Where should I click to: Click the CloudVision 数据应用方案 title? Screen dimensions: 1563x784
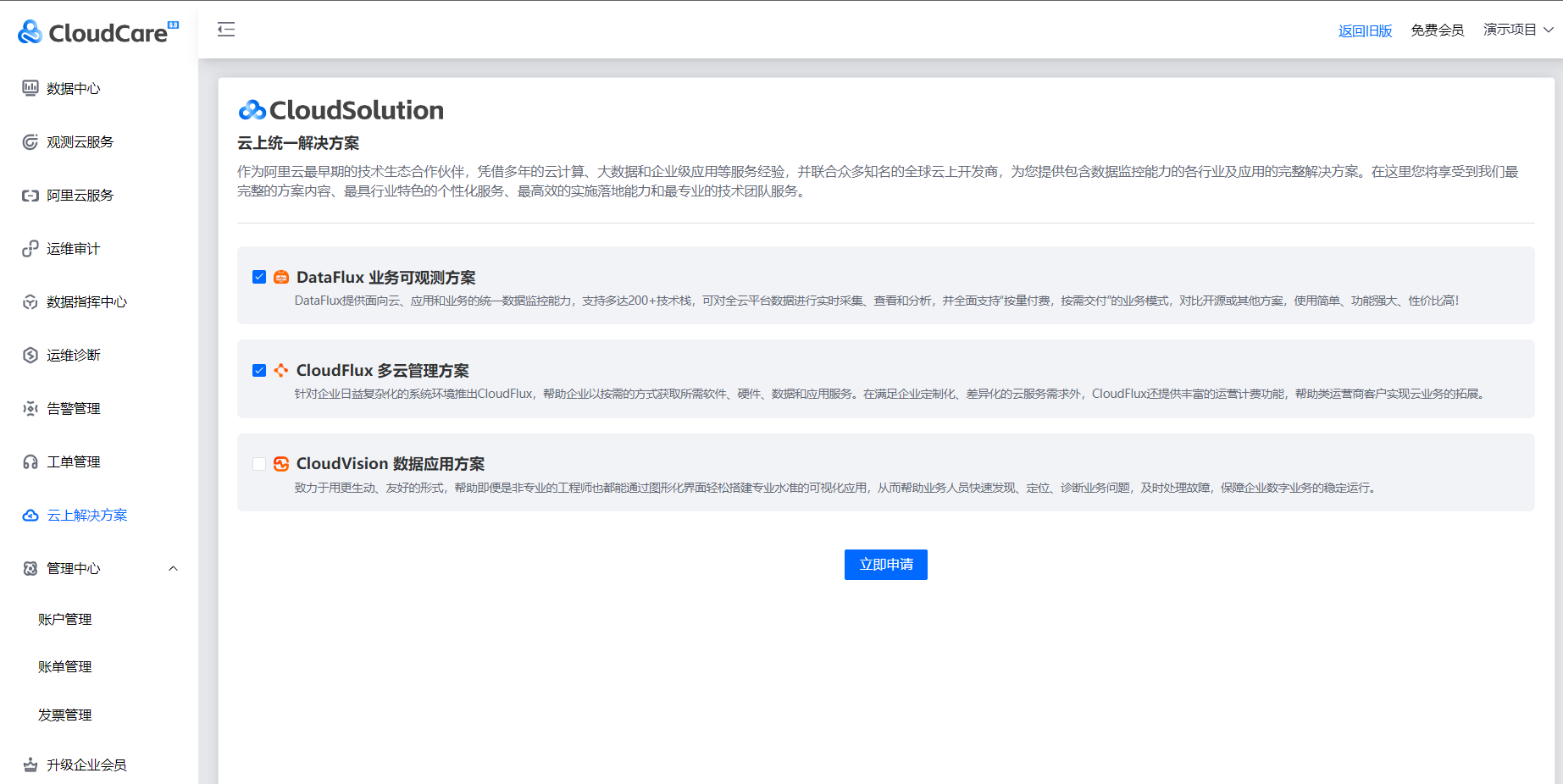point(391,463)
